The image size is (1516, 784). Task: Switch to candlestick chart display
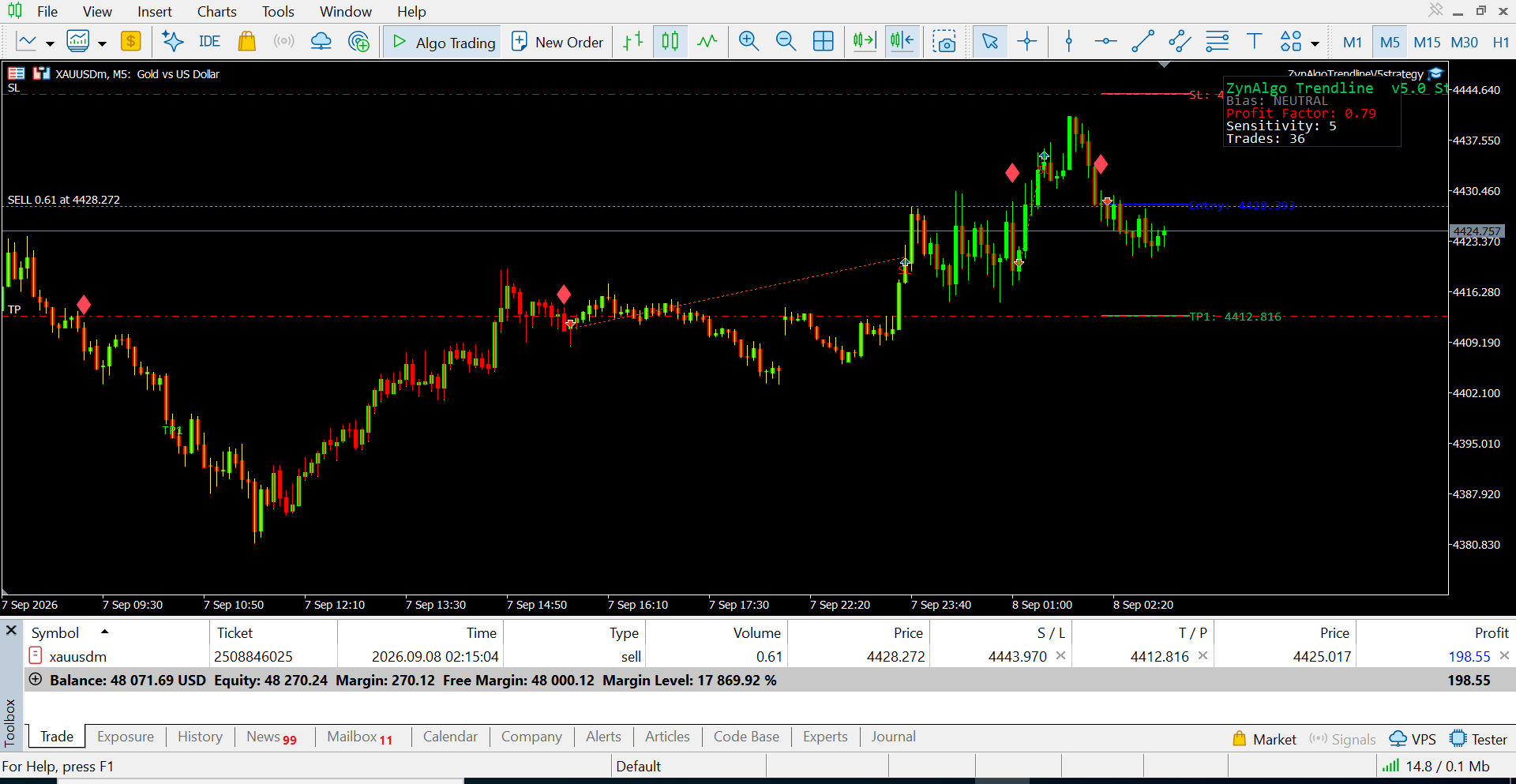670,41
